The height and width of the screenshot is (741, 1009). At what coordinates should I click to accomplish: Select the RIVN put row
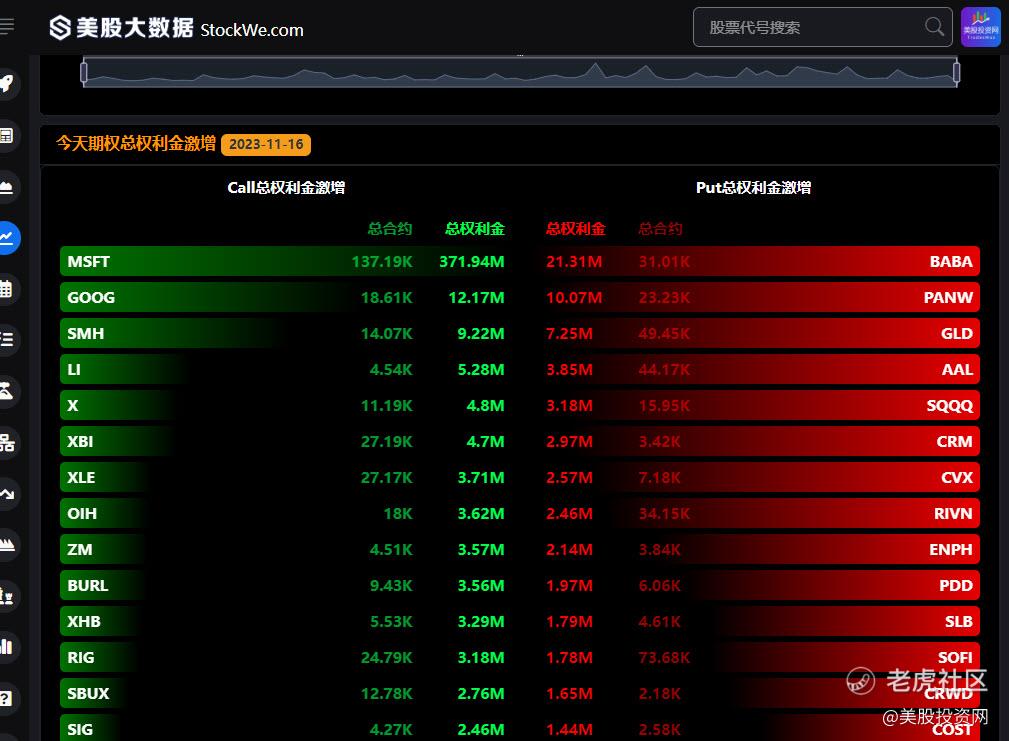pyautogui.click(x=761, y=513)
